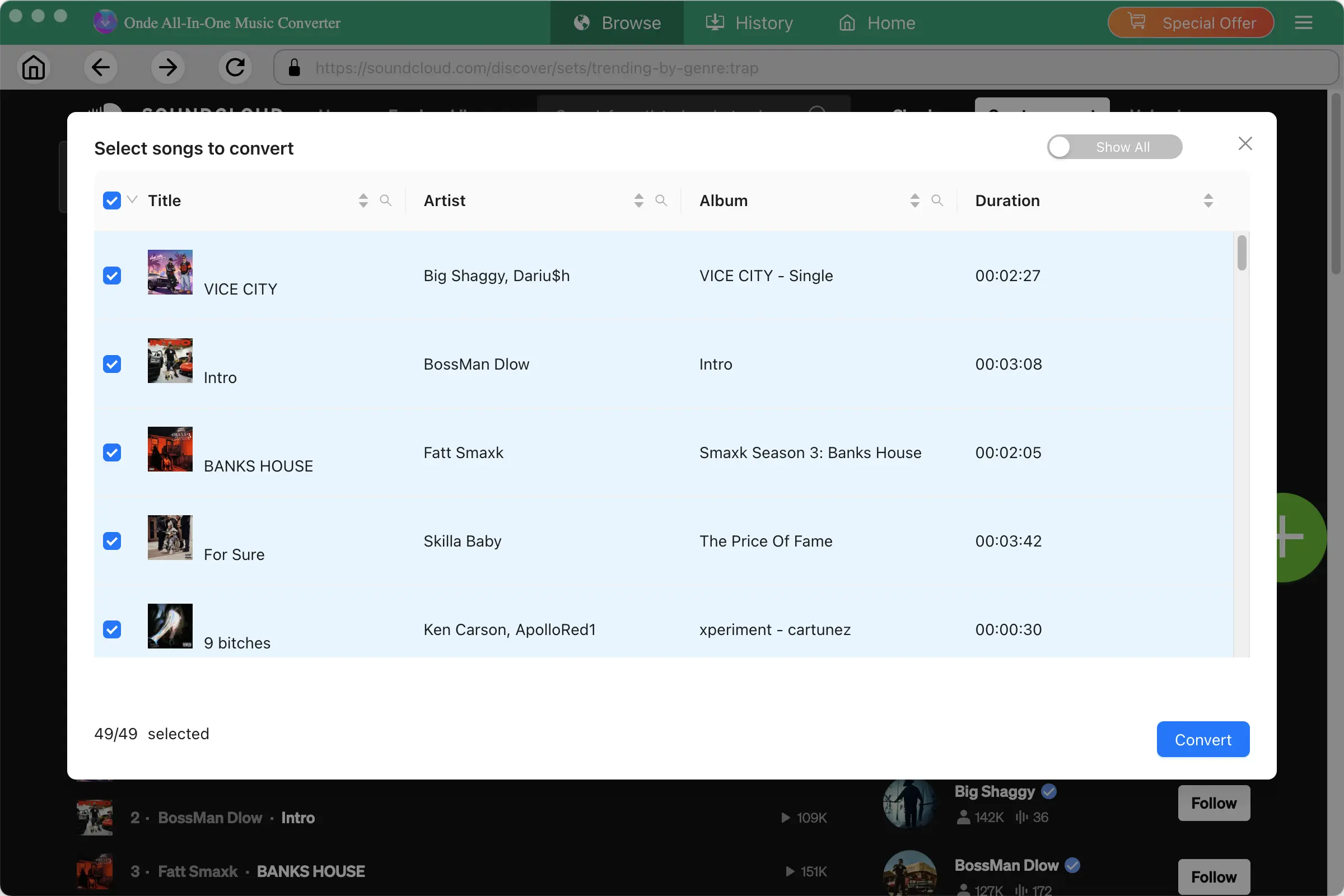Uncheck the Intro song checkbox

pos(112,364)
